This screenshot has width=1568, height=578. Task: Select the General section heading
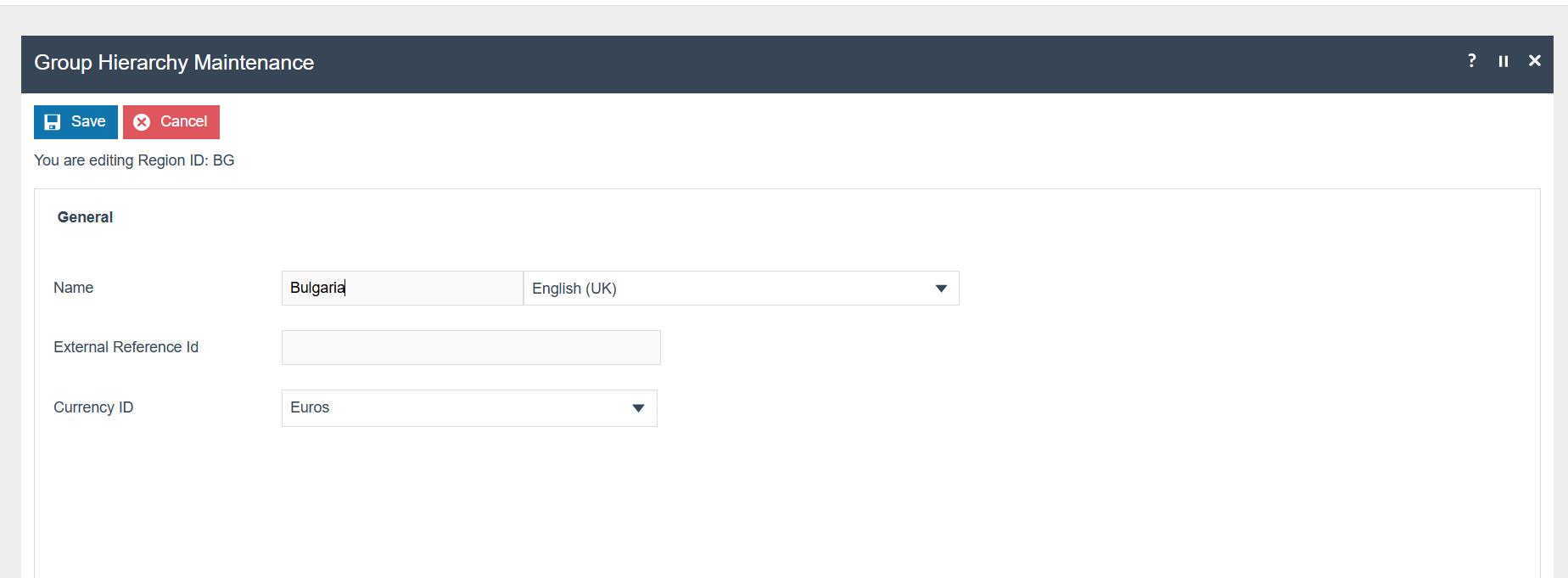[x=85, y=217]
